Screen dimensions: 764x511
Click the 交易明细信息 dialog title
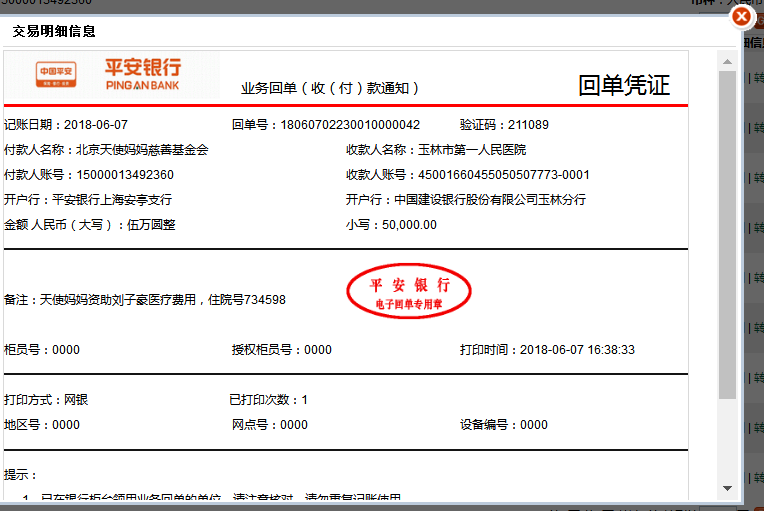(x=54, y=32)
